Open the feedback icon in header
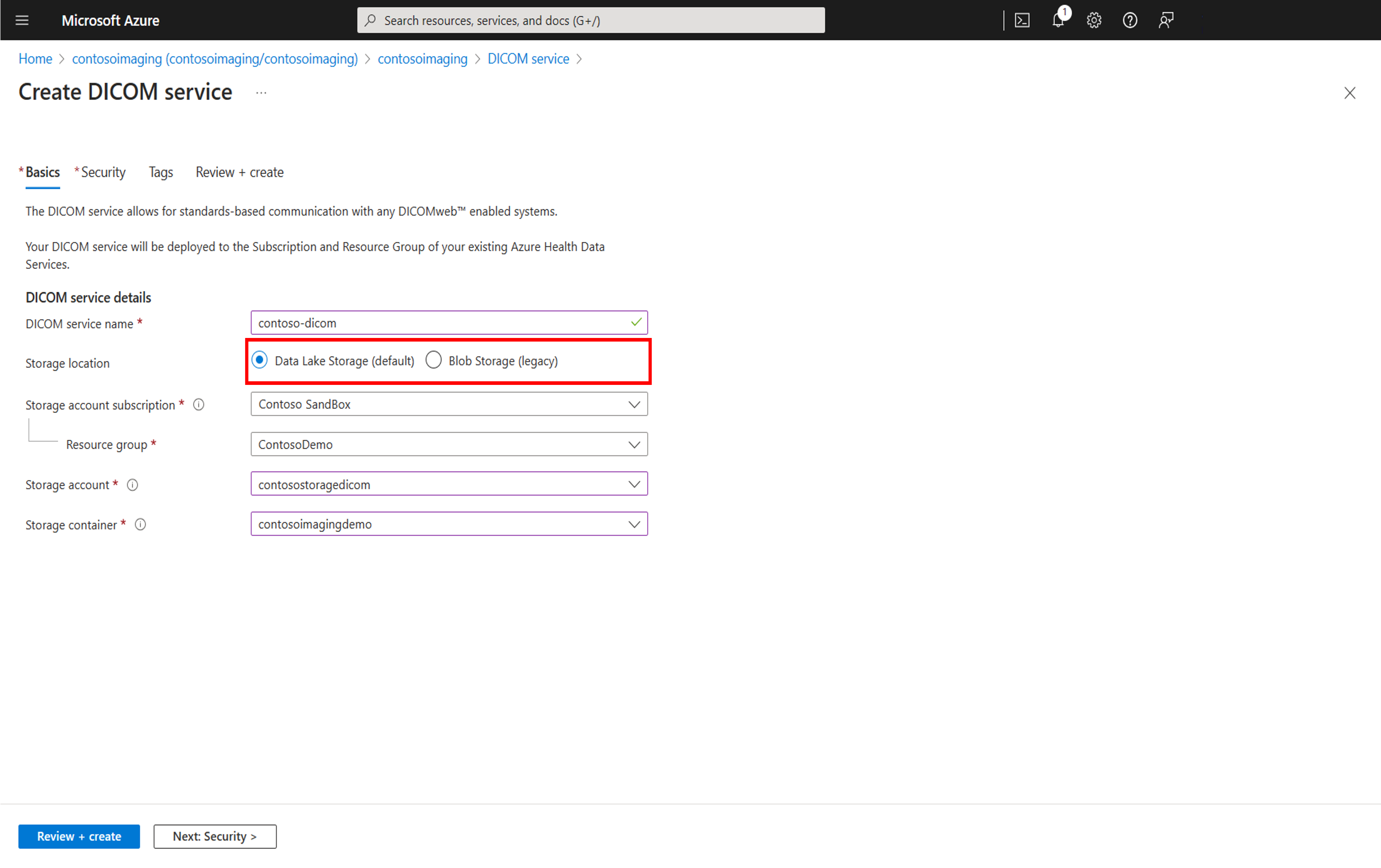 point(1165,21)
